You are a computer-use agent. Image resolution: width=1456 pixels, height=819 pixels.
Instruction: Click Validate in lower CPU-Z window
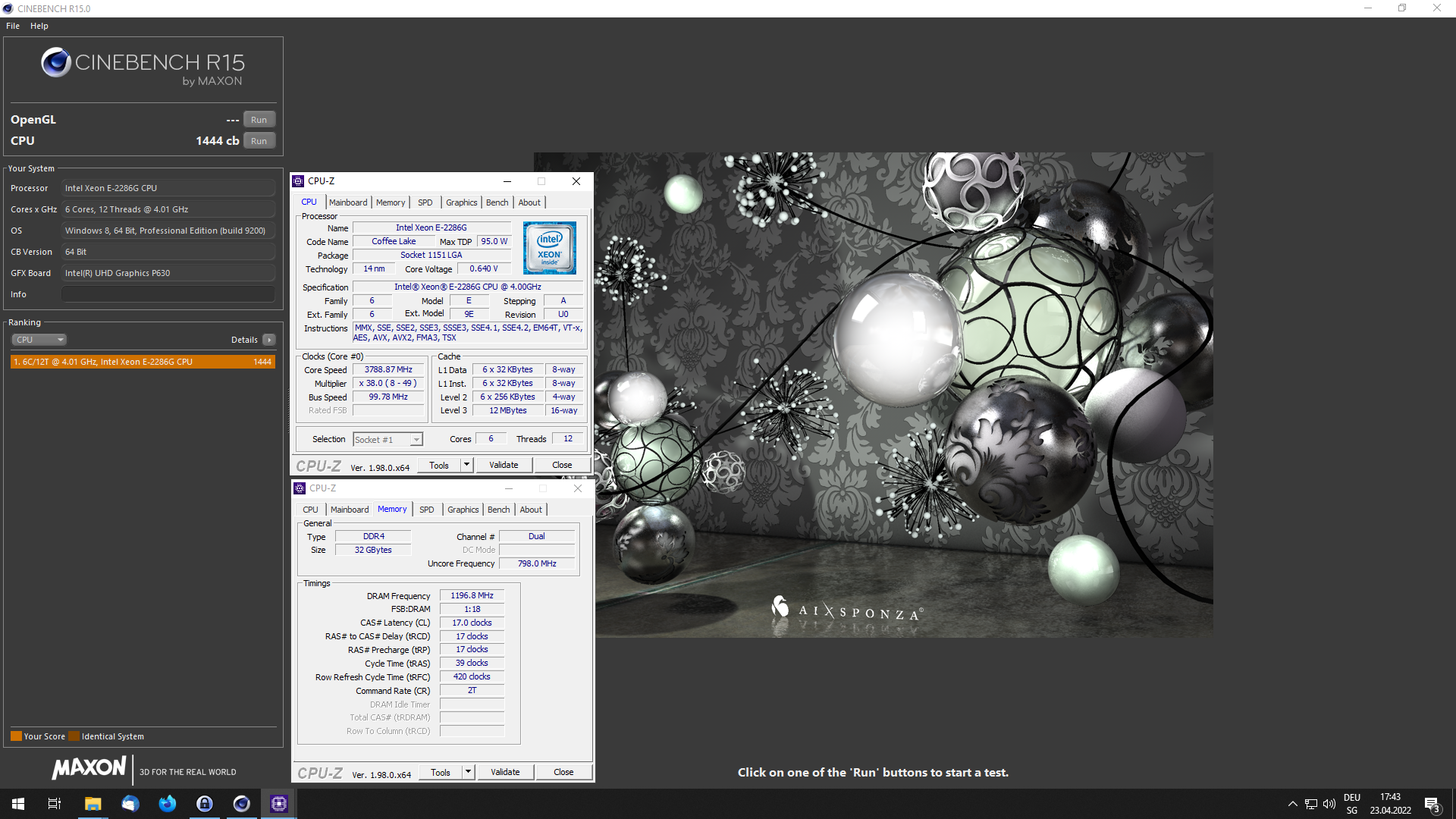point(505,773)
